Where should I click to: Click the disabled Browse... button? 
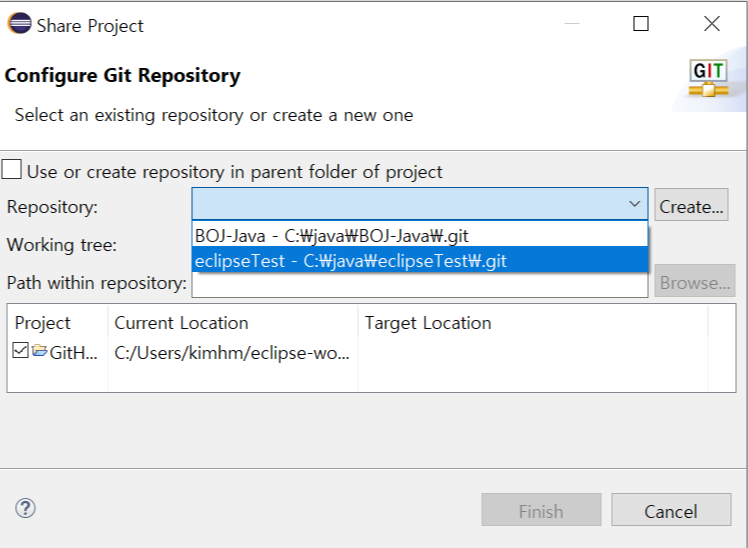[695, 281]
